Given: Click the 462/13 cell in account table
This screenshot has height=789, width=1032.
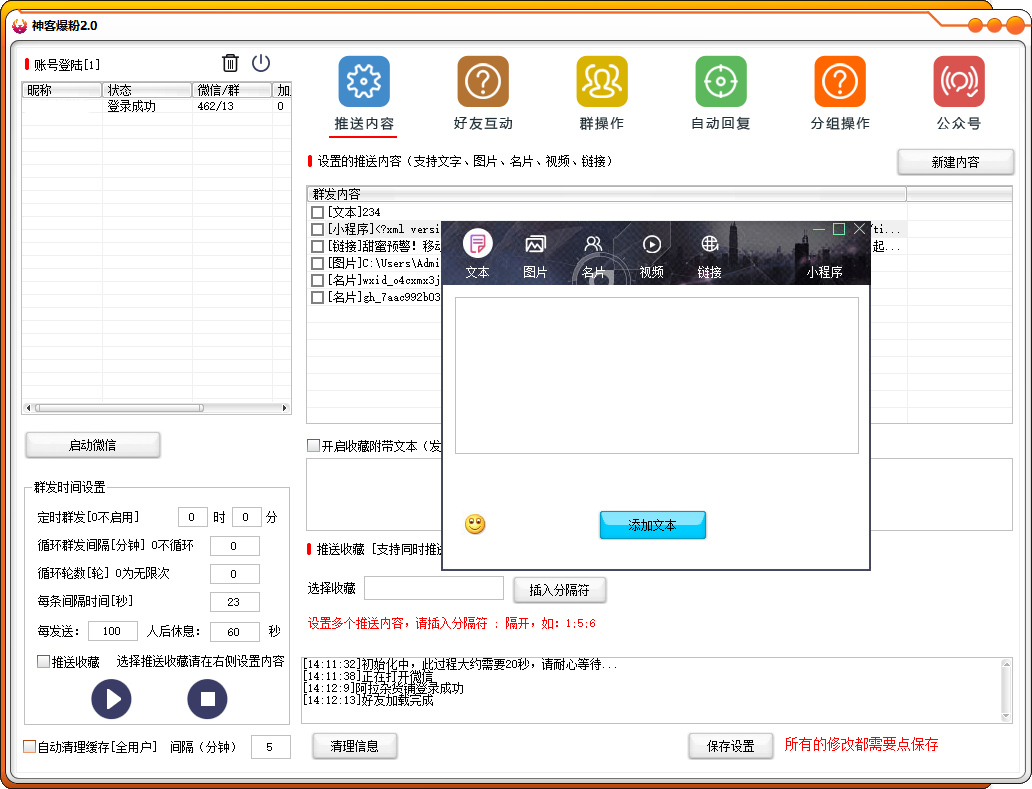Looking at the screenshot, I should pos(215,106).
